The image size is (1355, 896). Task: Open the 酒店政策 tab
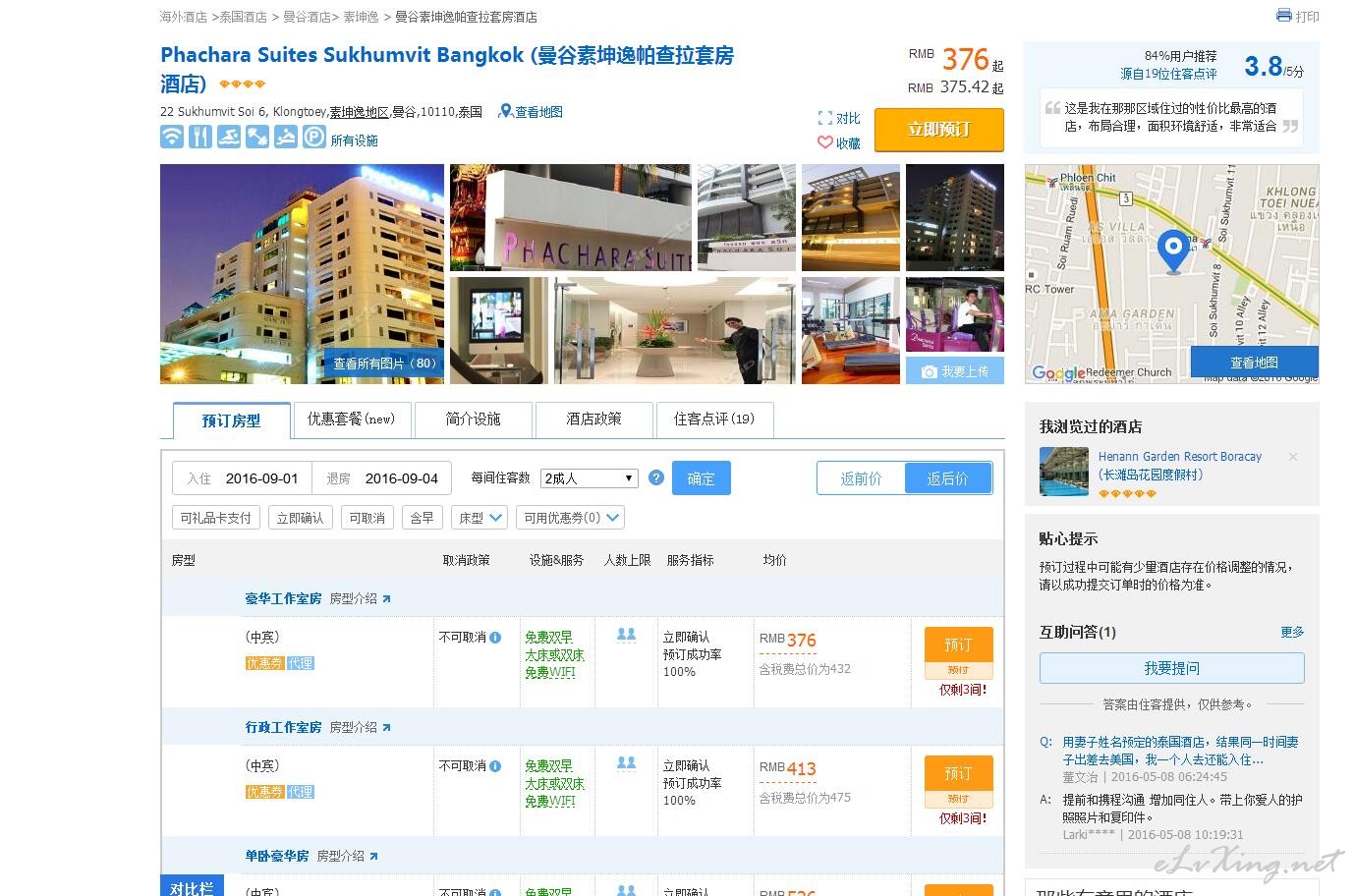point(593,419)
